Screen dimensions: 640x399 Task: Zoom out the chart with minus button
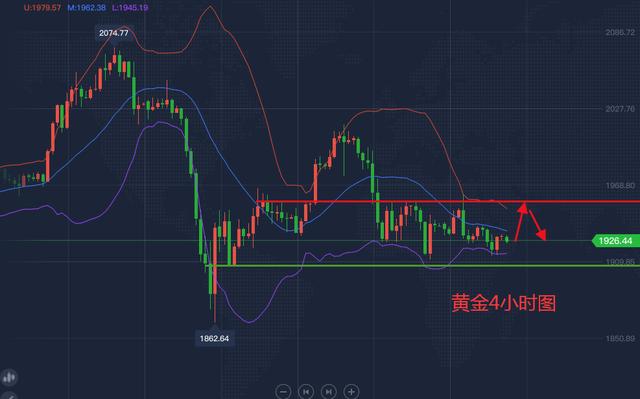tap(283, 392)
